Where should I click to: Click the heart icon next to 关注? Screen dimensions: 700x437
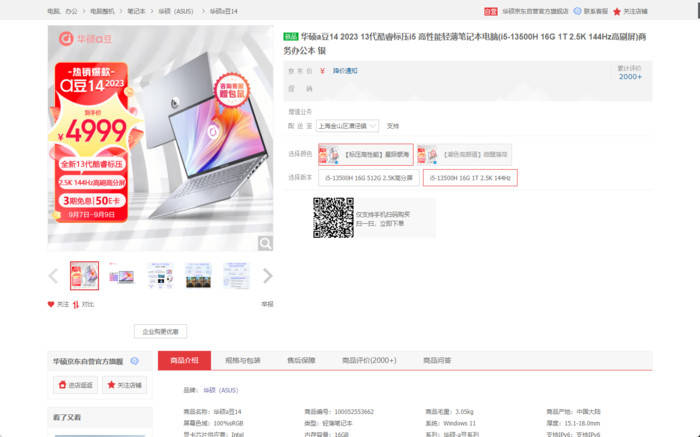point(51,304)
